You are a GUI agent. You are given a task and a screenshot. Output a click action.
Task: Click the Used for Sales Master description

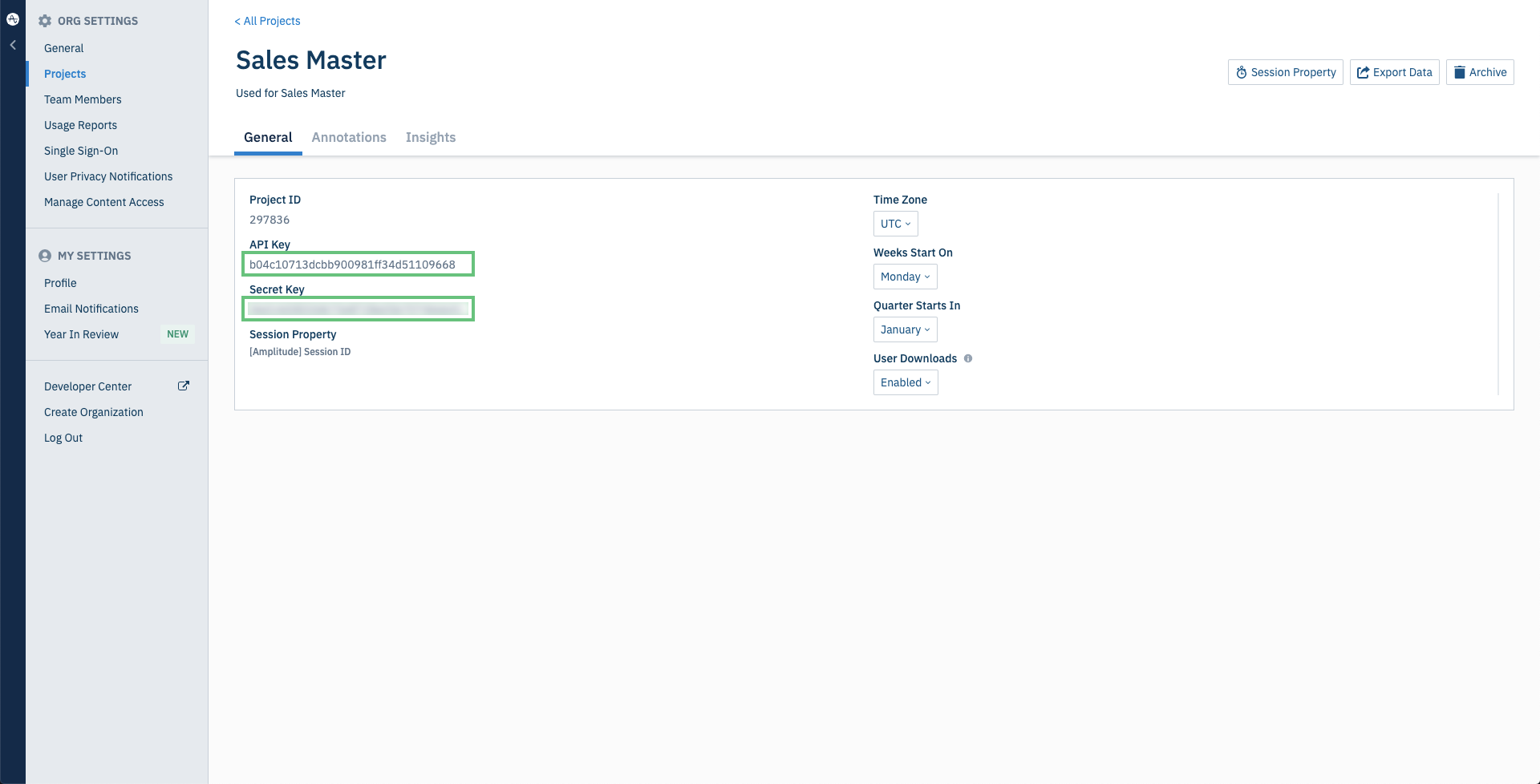(x=290, y=93)
